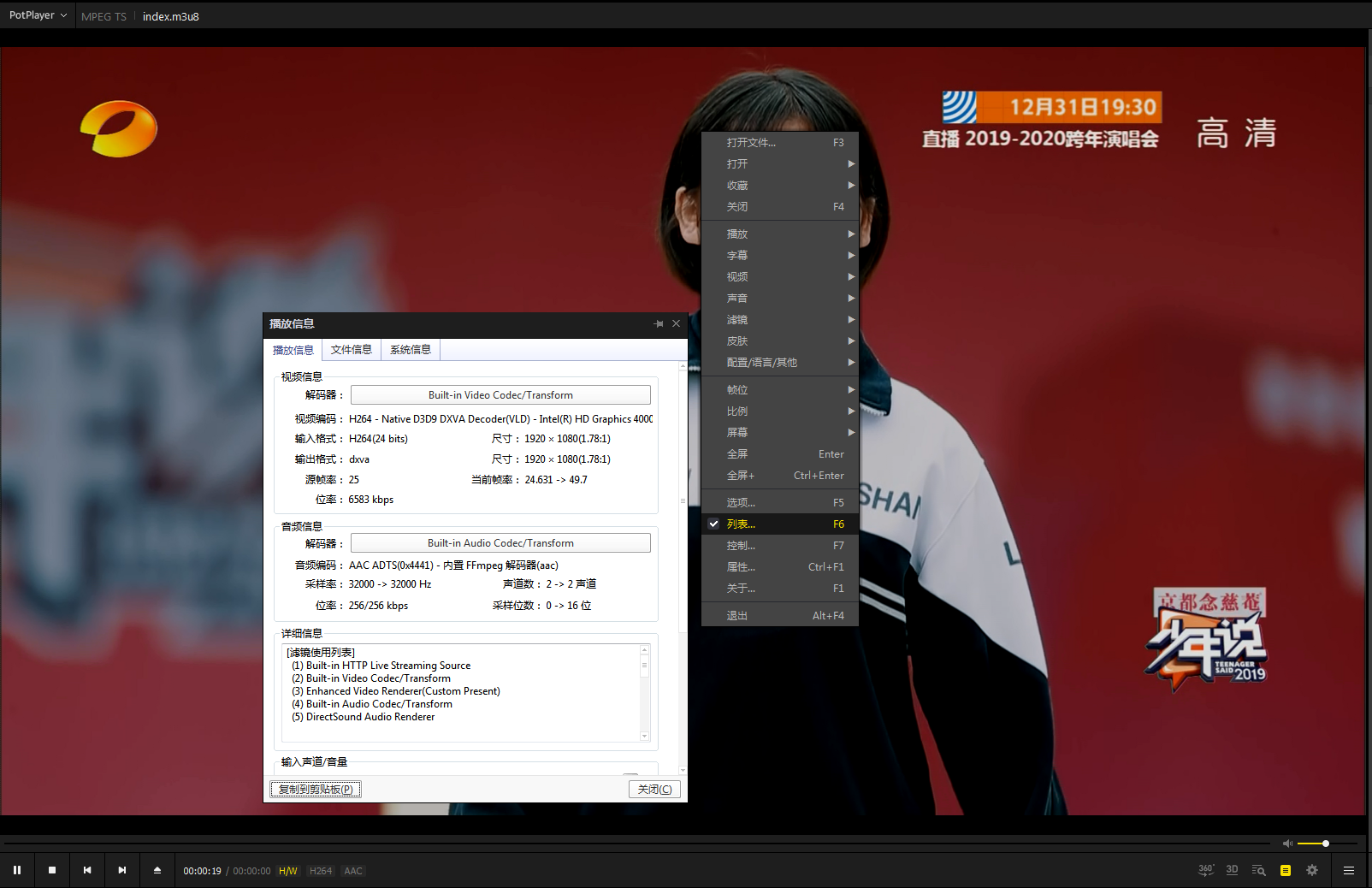The image size is (1372, 888).
Task: Click the 复制到剪贴板 button
Action: pos(316,790)
